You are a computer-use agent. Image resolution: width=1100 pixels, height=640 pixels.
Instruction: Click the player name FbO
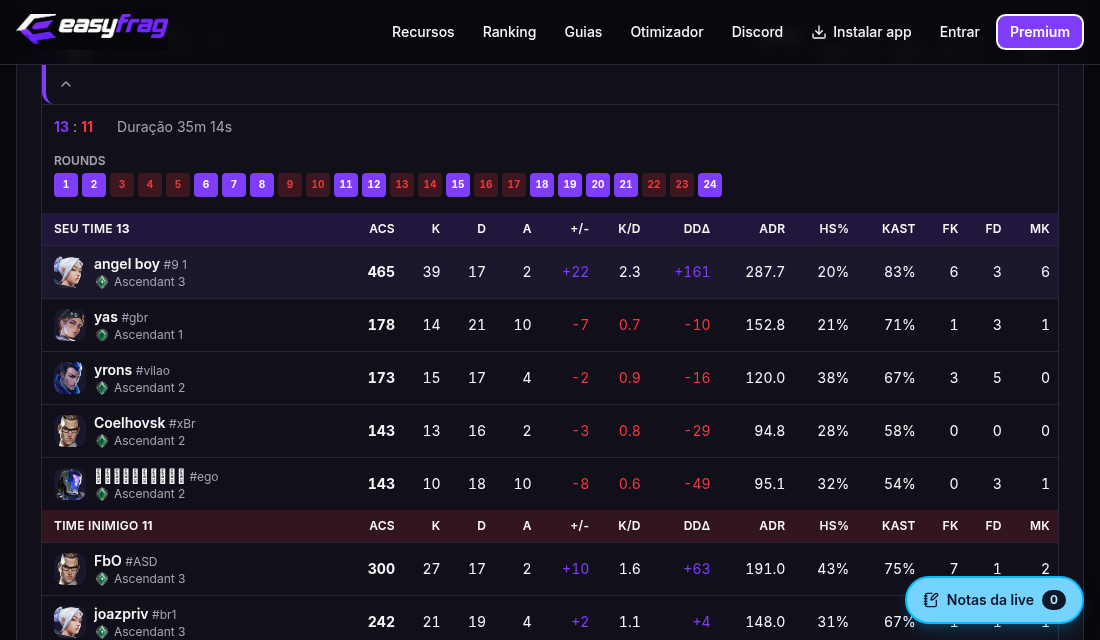[108, 561]
